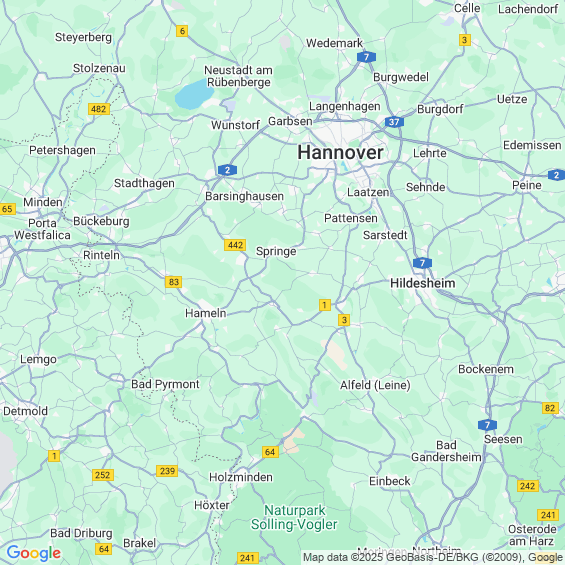Click the Springe town label
Screen dimensions: 565x565
[276, 251]
